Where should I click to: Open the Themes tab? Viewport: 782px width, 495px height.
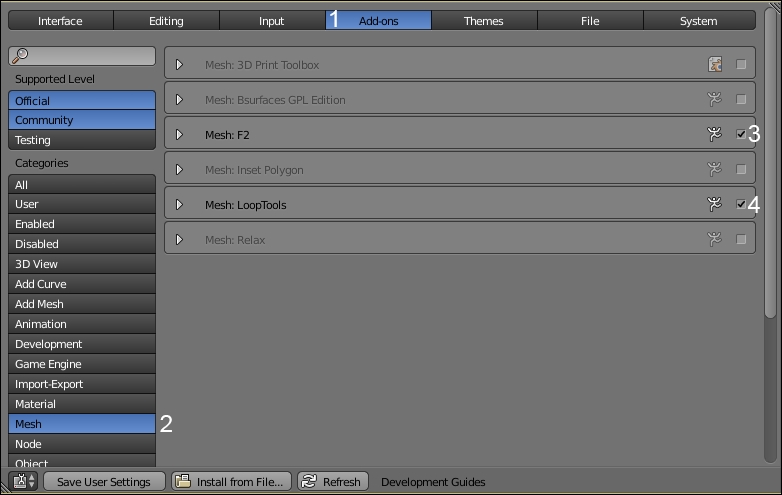pos(484,20)
